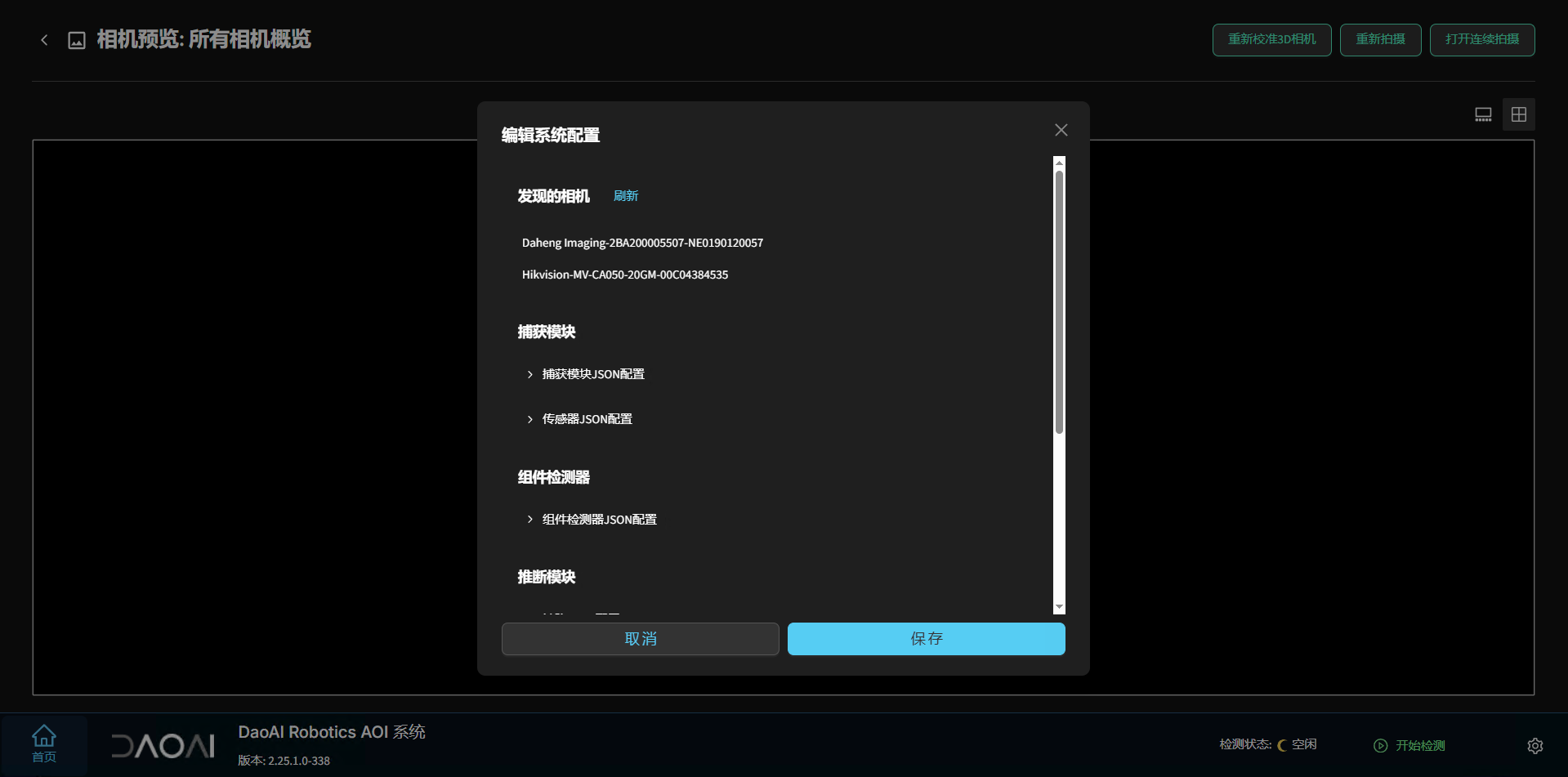The height and width of the screenshot is (777, 1568).
Task: Click the DaoAI logo in footer
Action: coord(163,745)
